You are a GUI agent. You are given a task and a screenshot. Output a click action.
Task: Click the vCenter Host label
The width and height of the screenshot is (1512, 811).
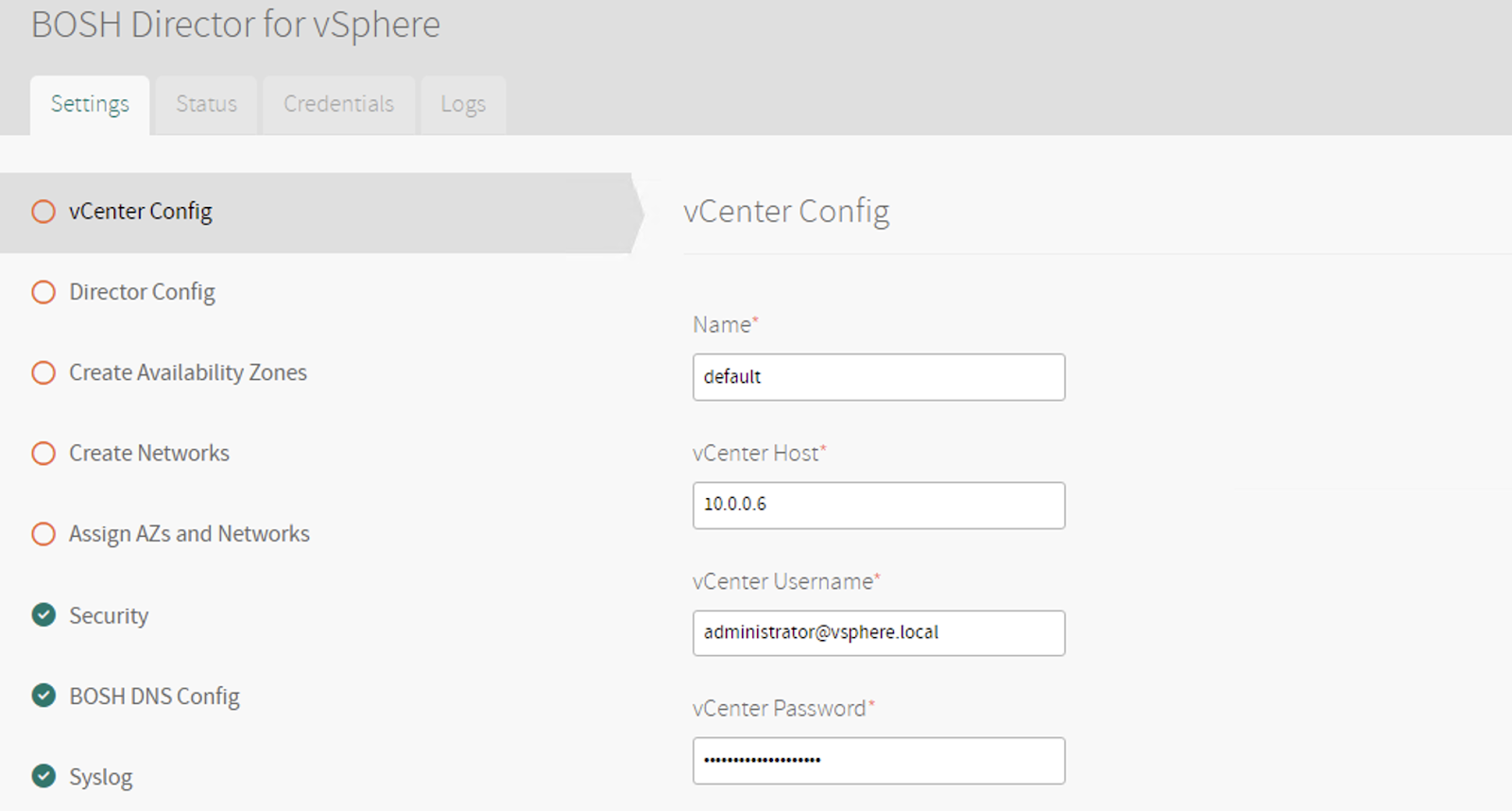click(760, 454)
